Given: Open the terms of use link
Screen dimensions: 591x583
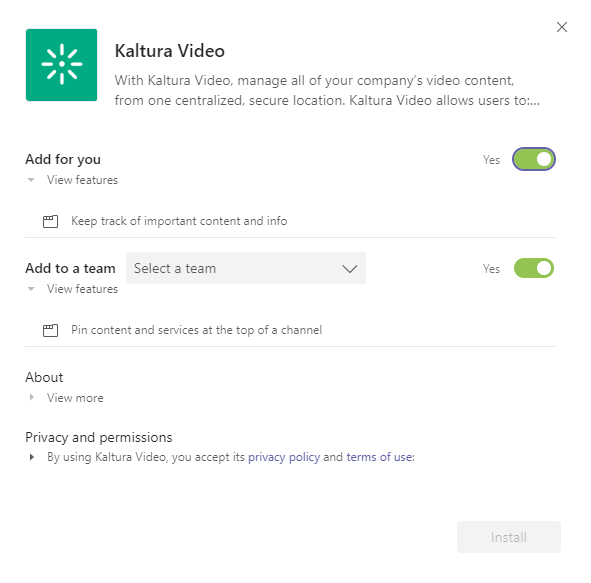Looking at the screenshot, I should pyautogui.click(x=379, y=457).
